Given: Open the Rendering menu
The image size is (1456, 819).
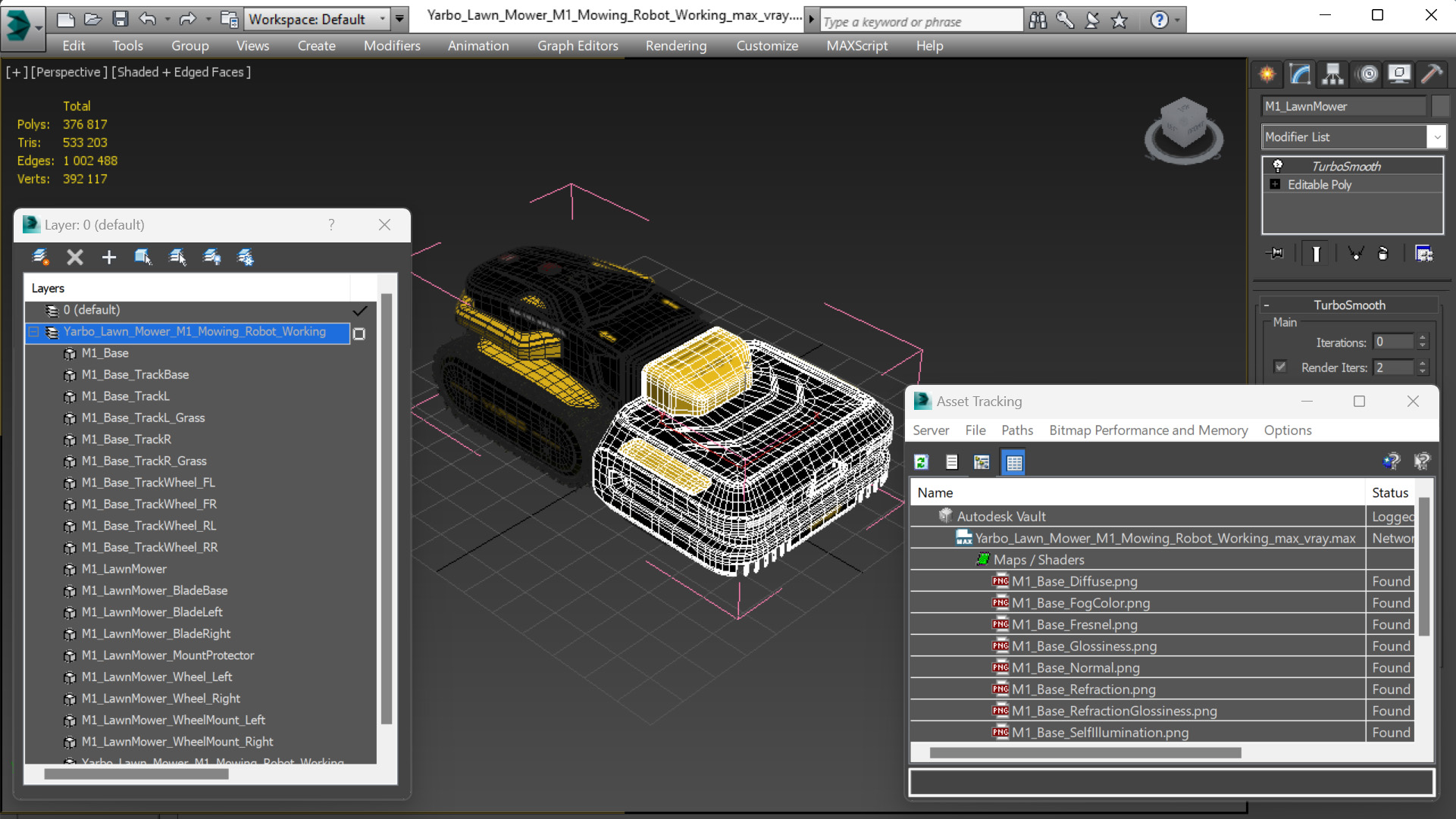Looking at the screenshot, I should 675,45.
